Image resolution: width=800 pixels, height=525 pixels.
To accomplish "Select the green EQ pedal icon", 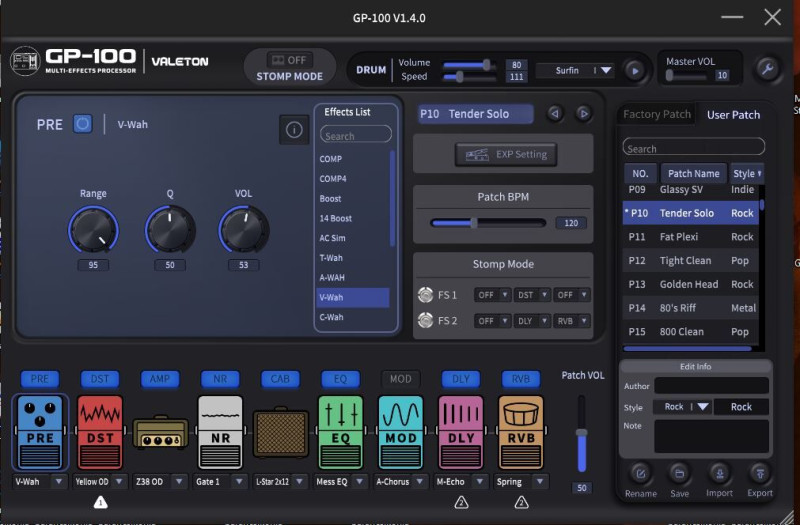I will point(340,432).
